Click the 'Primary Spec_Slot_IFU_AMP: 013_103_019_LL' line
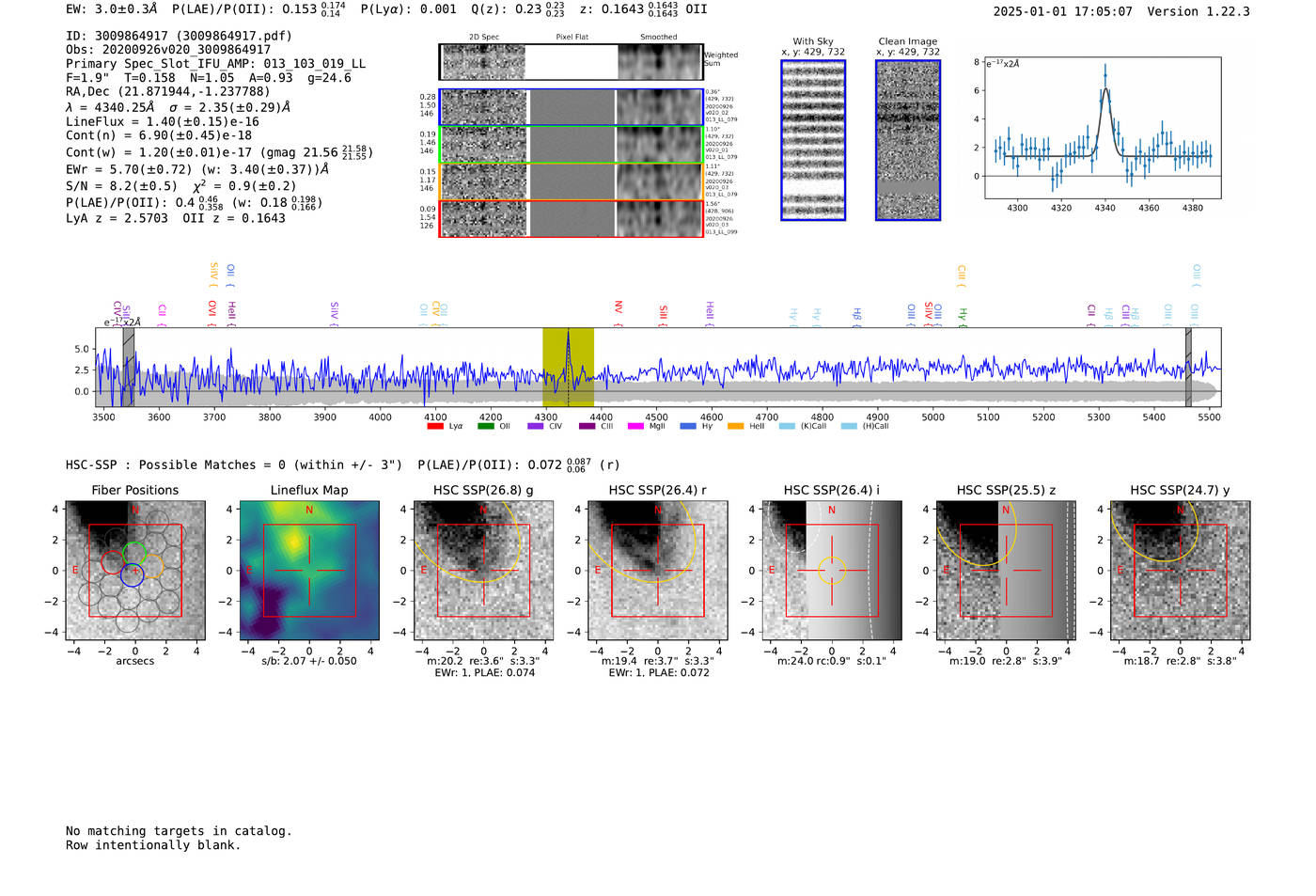 [215, 64]
